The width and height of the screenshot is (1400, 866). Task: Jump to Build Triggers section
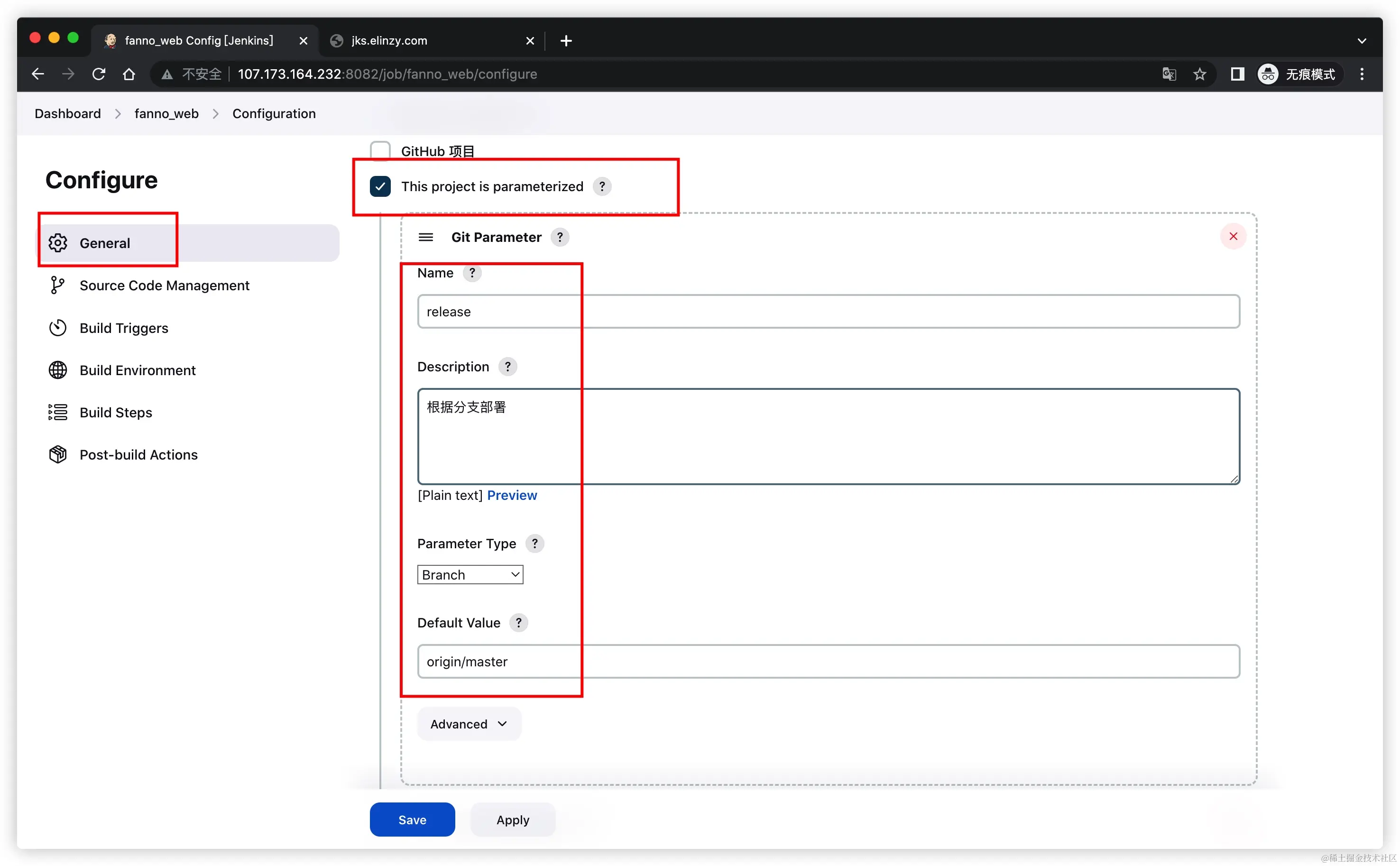pos(124,328)
